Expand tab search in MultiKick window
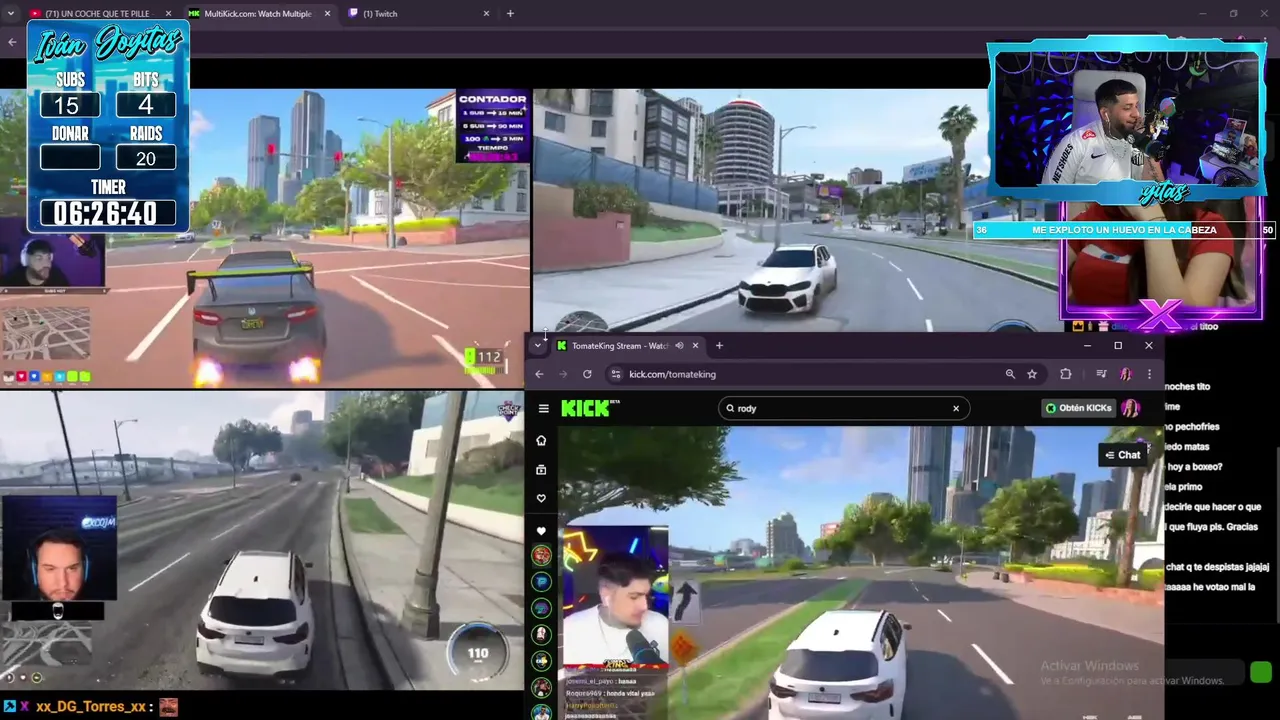The width and height of the screenshot is (1280, 720). pos(11,14)
